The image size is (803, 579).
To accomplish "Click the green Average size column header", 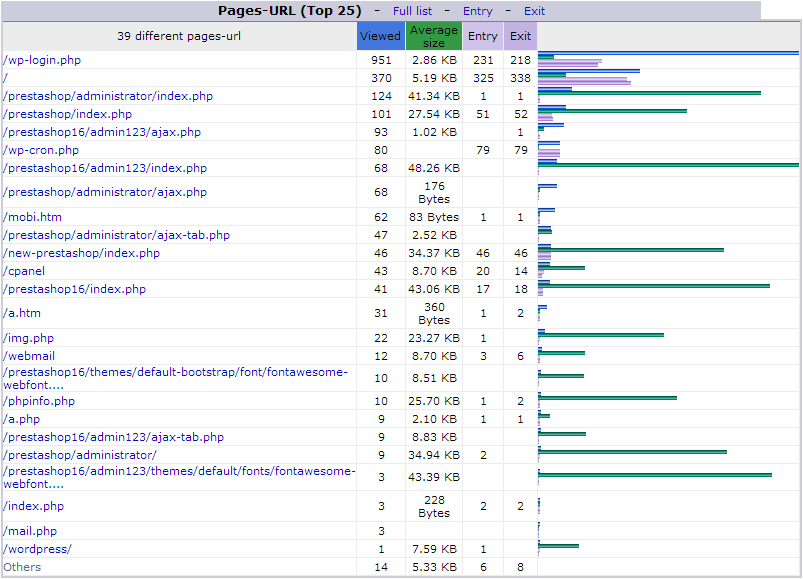I will [434, 36].
